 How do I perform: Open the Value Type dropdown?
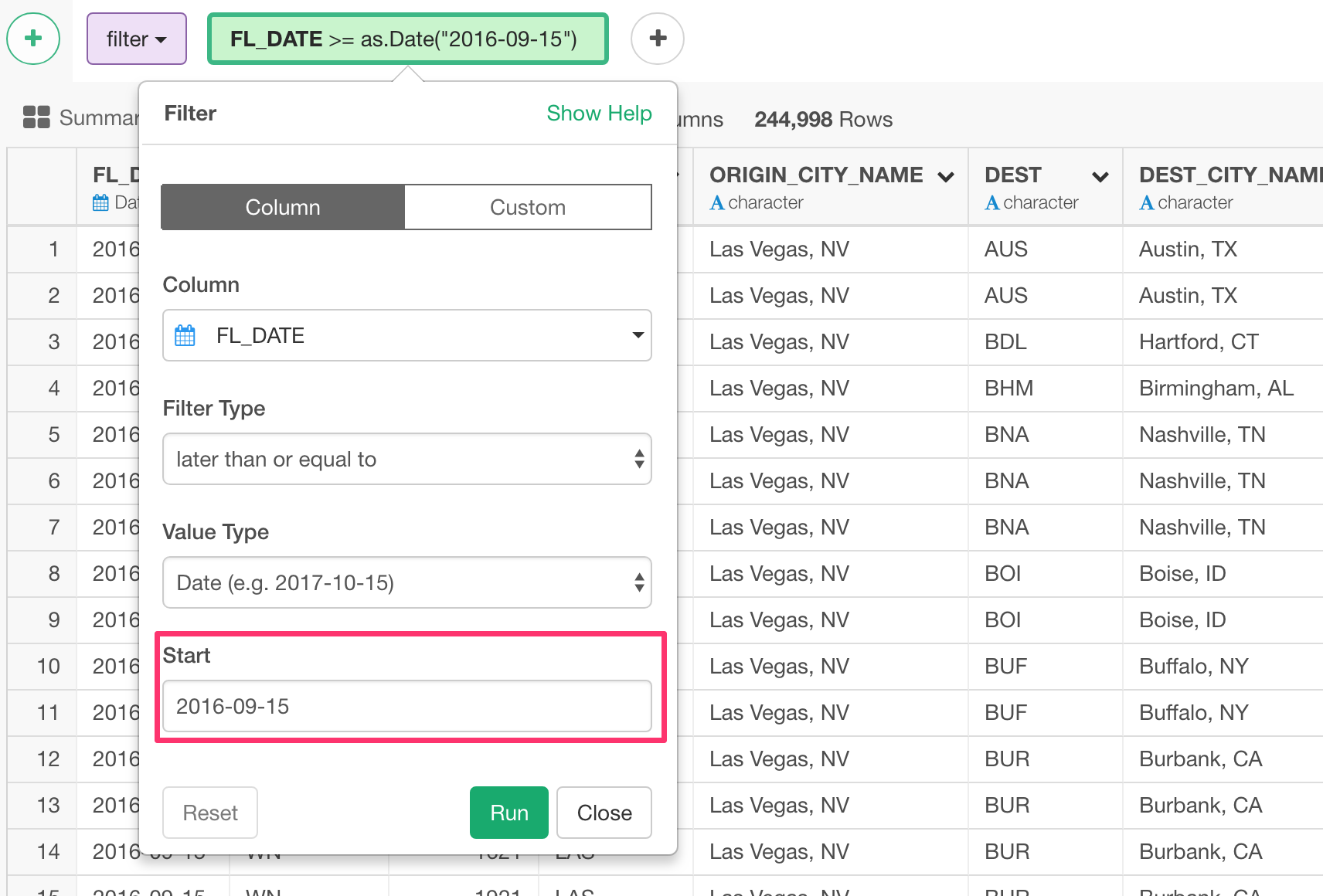(x=406, y=582)
